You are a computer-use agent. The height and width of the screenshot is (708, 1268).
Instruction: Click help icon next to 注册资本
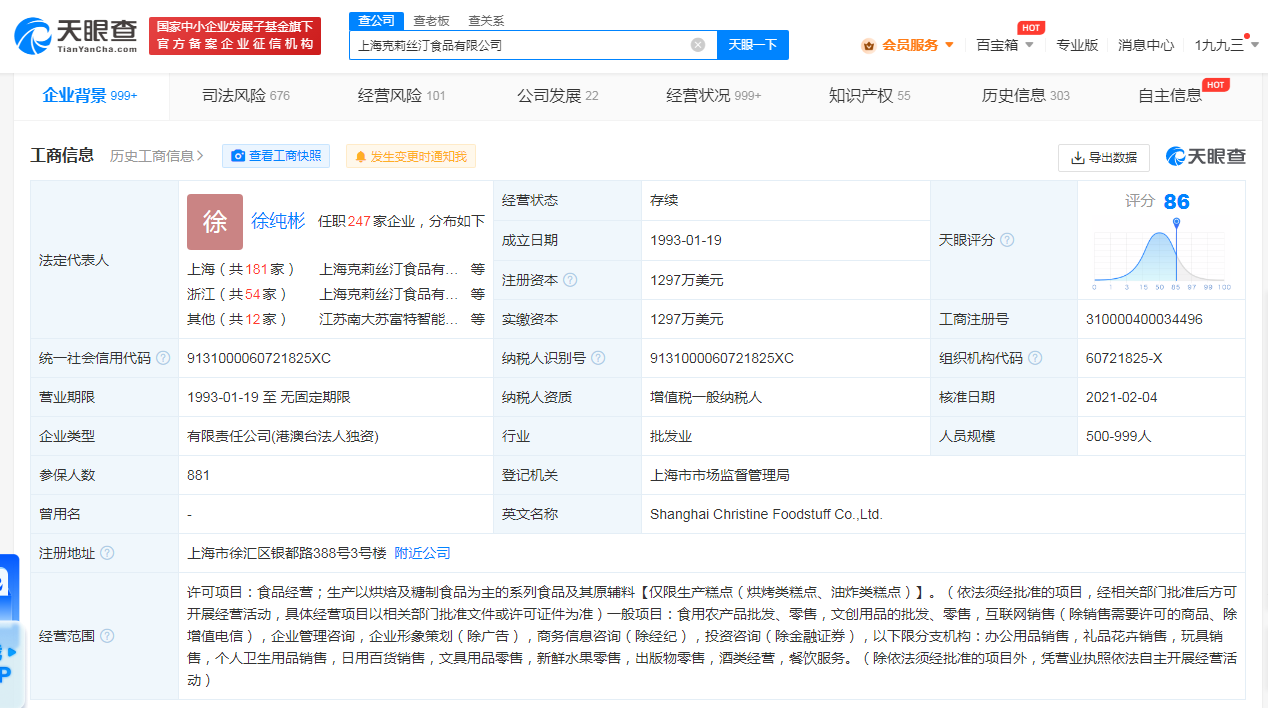571,280
